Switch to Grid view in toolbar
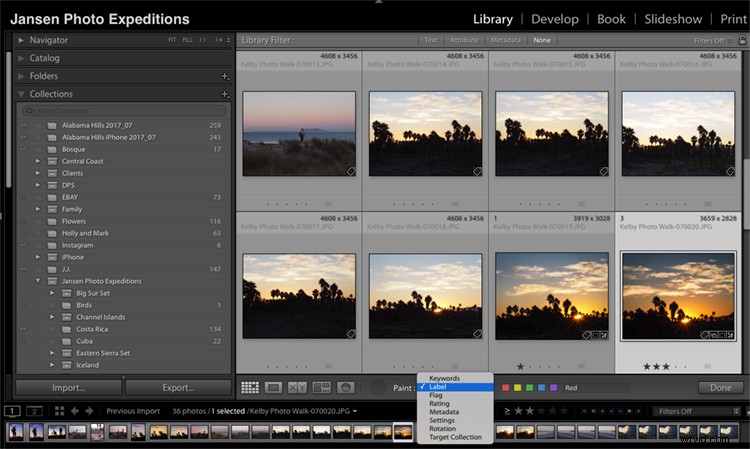Viewport: 750px width, 449px height. pos(250,387)
